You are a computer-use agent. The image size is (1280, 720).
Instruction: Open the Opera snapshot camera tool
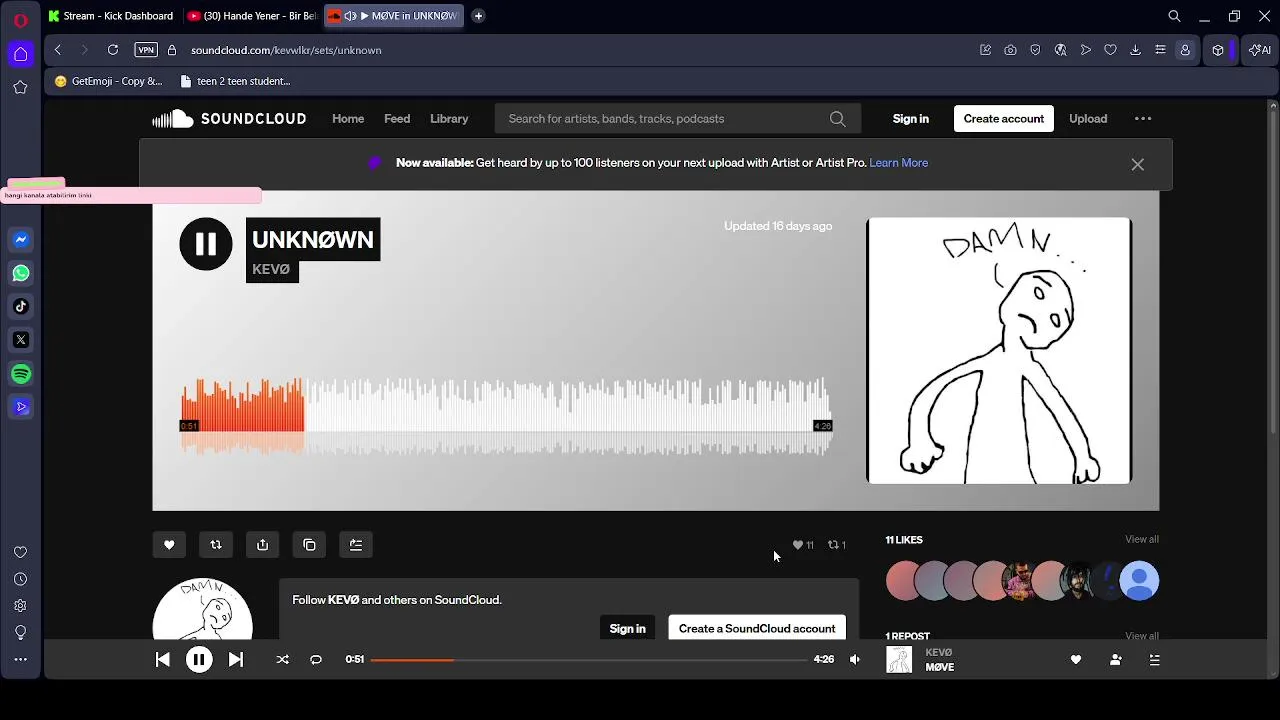(x=1010, y=50)
